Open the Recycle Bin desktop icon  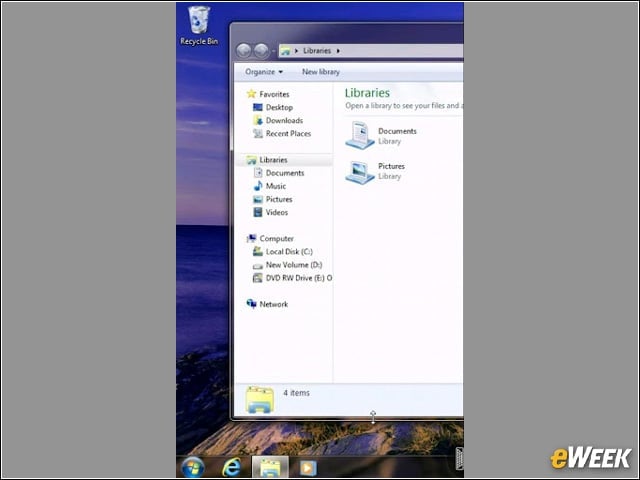(199, 25)
